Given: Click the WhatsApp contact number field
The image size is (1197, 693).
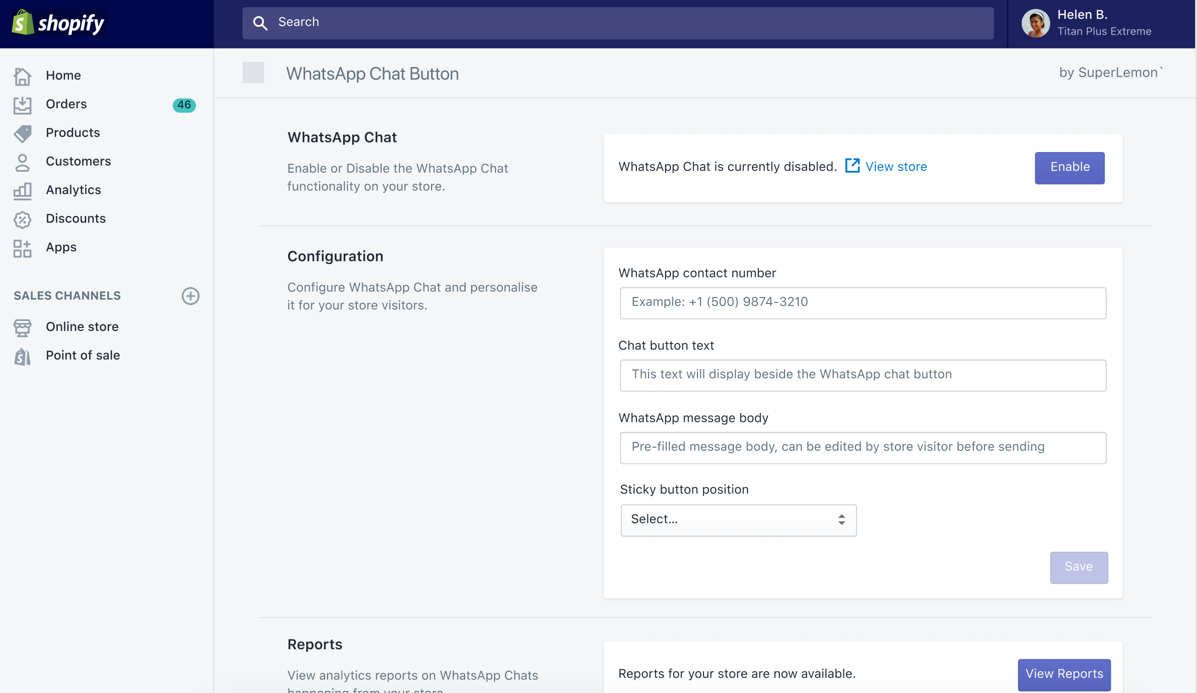Looking at the screenshot, I should coord(863,303).
